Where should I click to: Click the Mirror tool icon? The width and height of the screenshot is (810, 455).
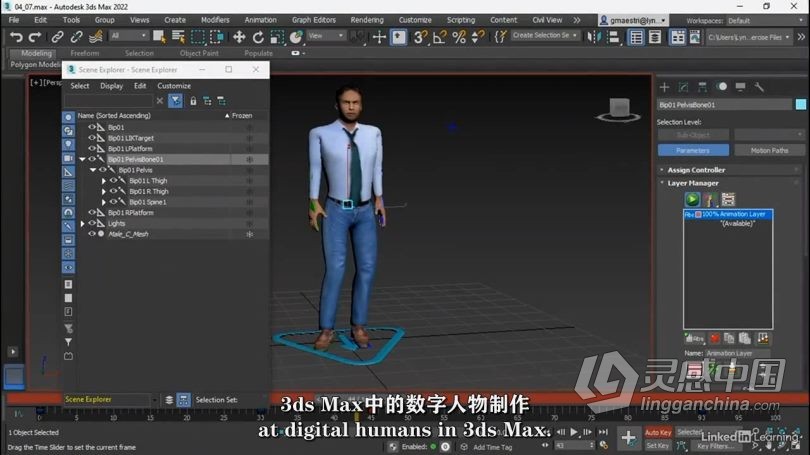pos(594,37)
